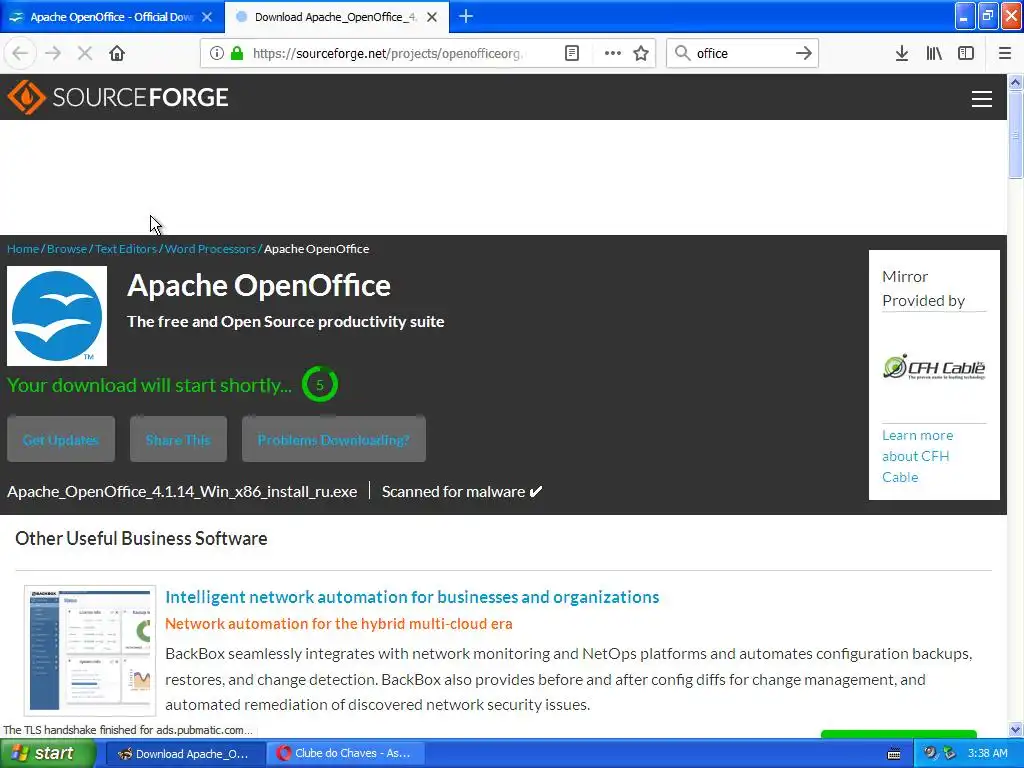Open page actions three-dot menu

tap(613, 53)
